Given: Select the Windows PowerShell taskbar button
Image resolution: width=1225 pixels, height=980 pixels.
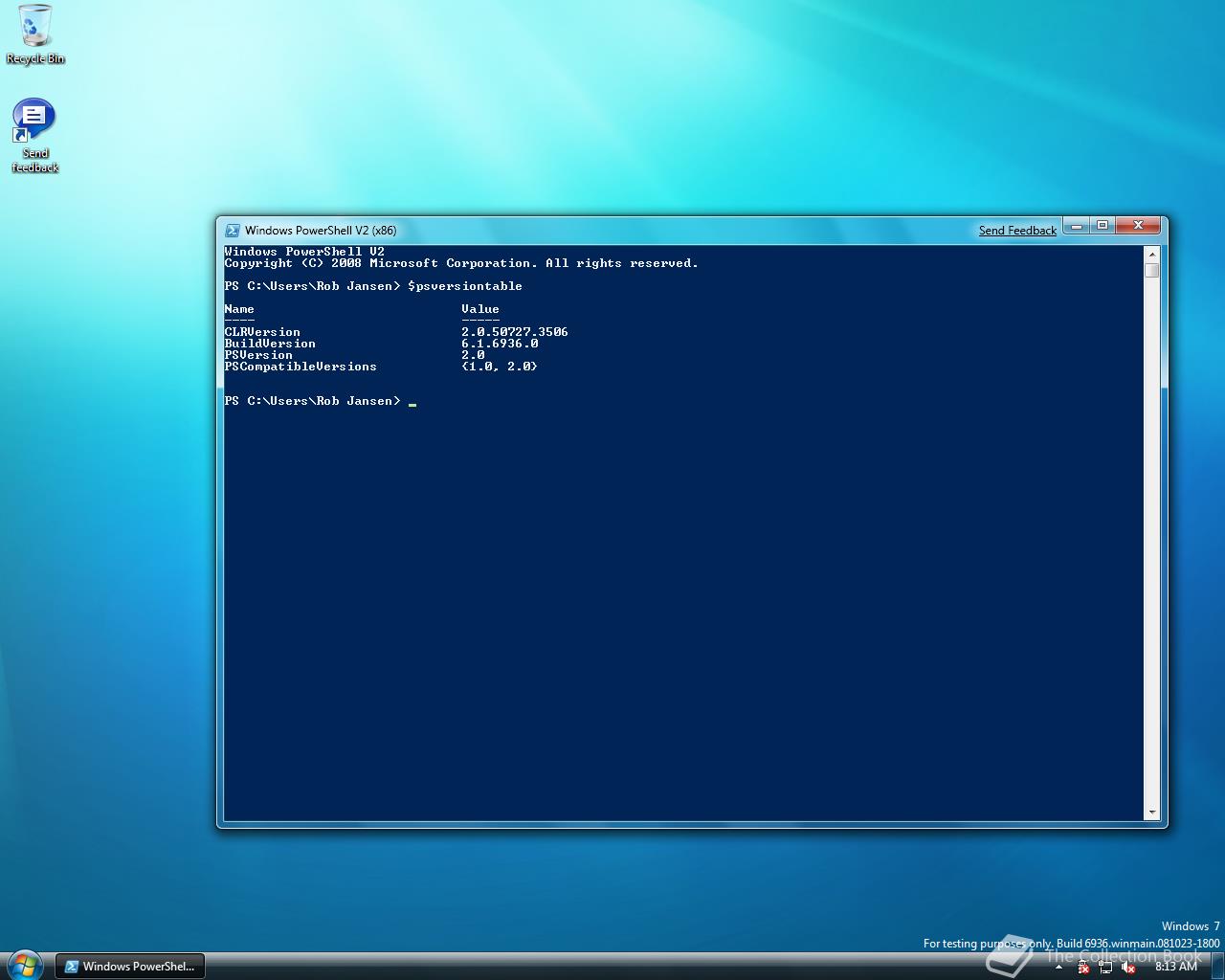Looking at the screenshot, I should tap(130, 967).
